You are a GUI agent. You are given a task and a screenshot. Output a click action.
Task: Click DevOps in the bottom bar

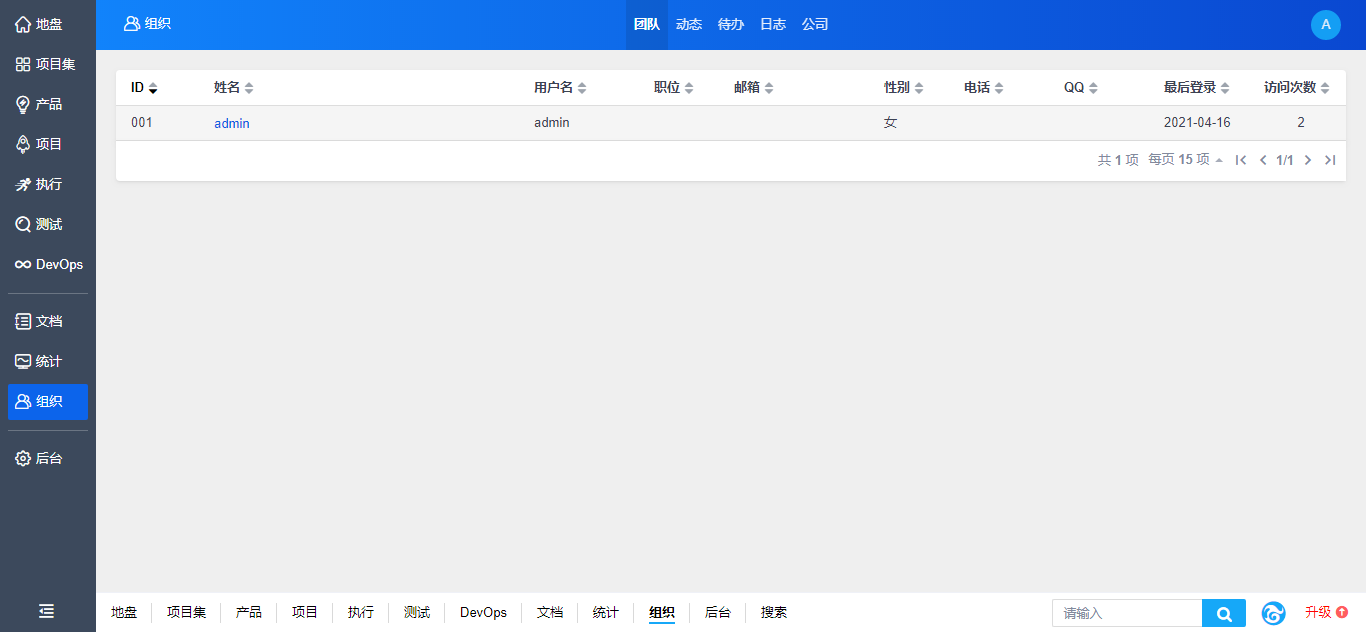(x=483, y=612)
